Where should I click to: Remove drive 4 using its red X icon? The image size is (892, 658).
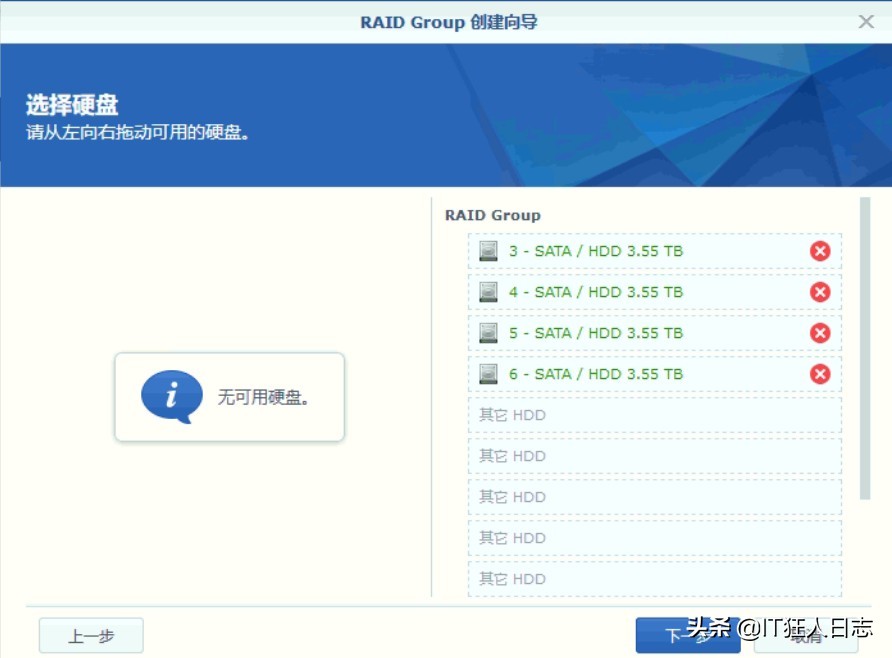820,292
